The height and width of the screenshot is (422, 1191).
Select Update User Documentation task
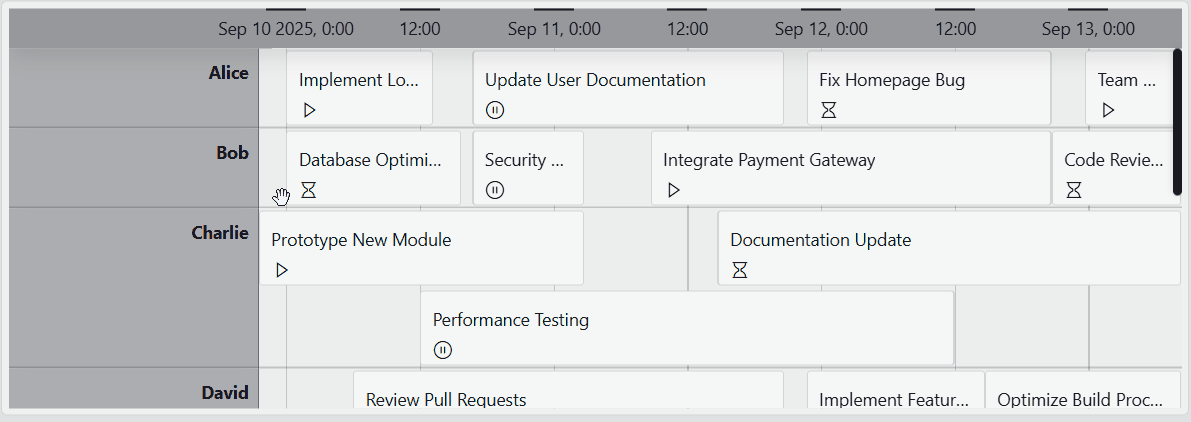628,88
